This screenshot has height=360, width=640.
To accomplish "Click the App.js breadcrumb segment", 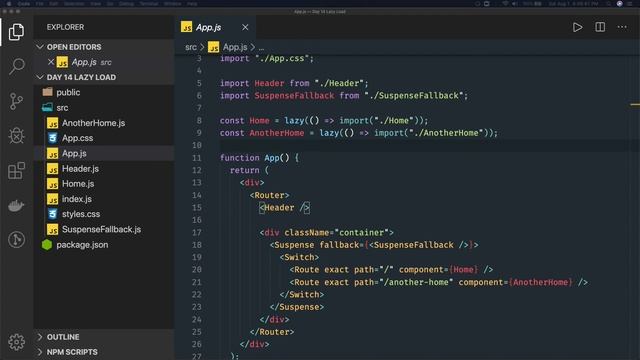I will [x=228, y=47].
